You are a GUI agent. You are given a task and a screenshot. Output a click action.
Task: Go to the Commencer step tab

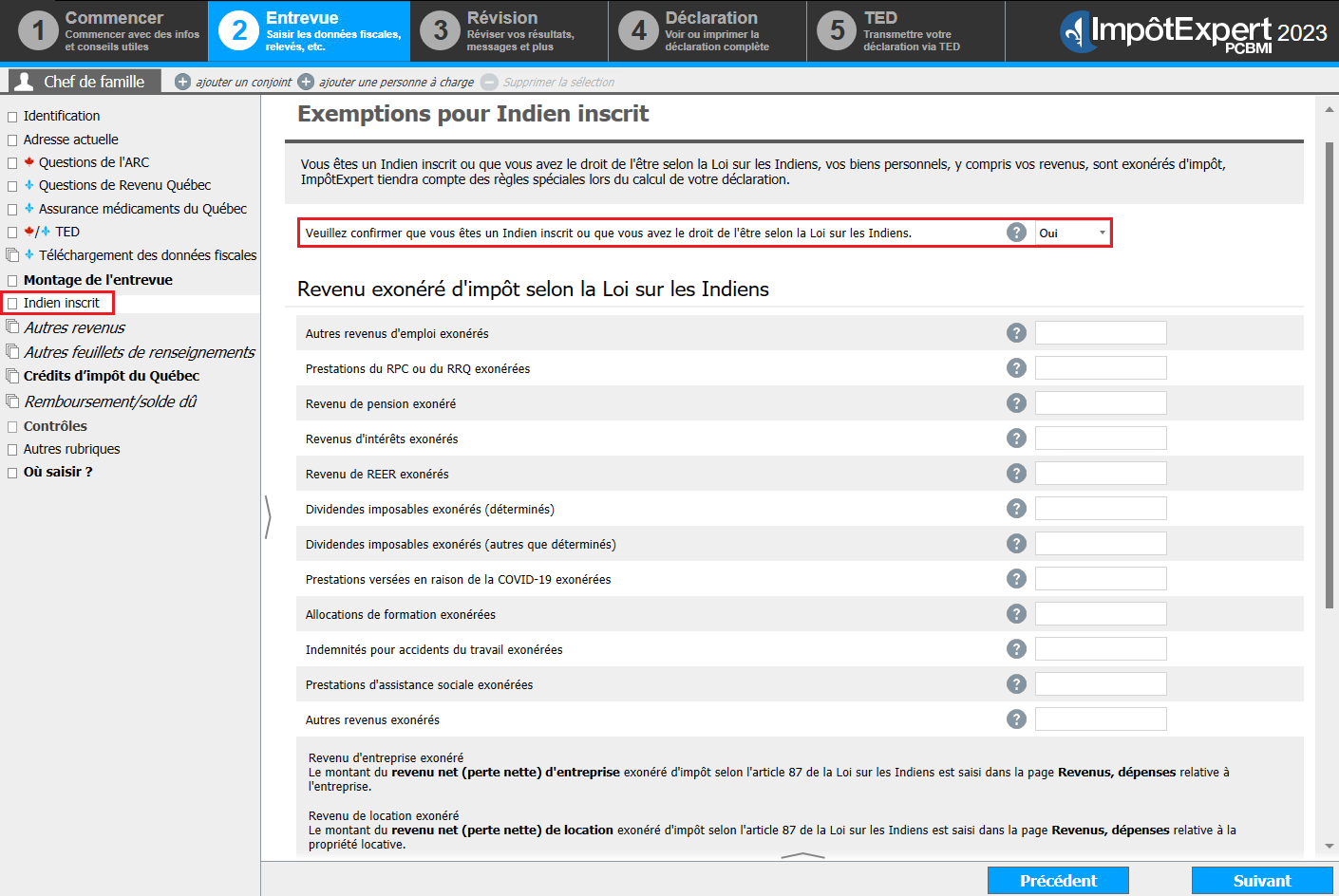point(104,31)
